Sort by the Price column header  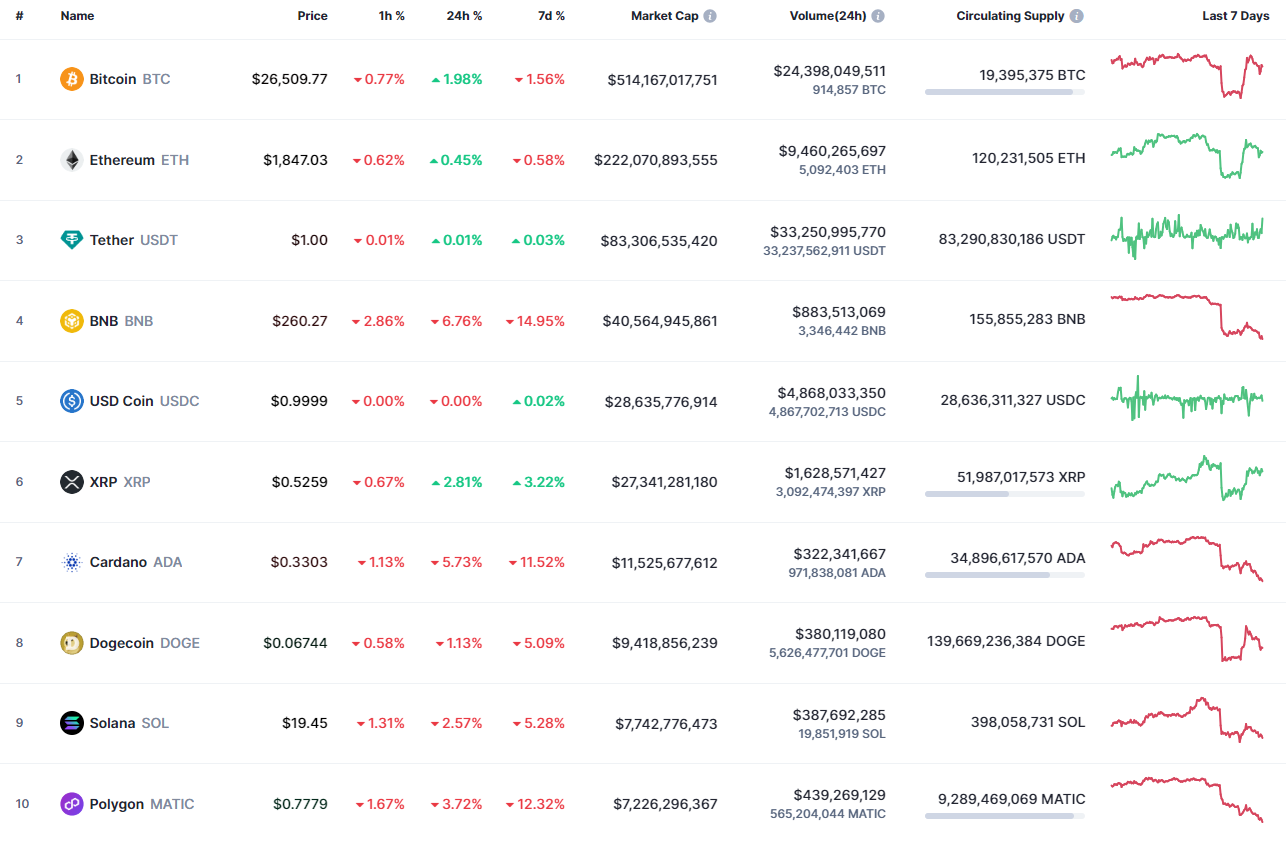312,15
